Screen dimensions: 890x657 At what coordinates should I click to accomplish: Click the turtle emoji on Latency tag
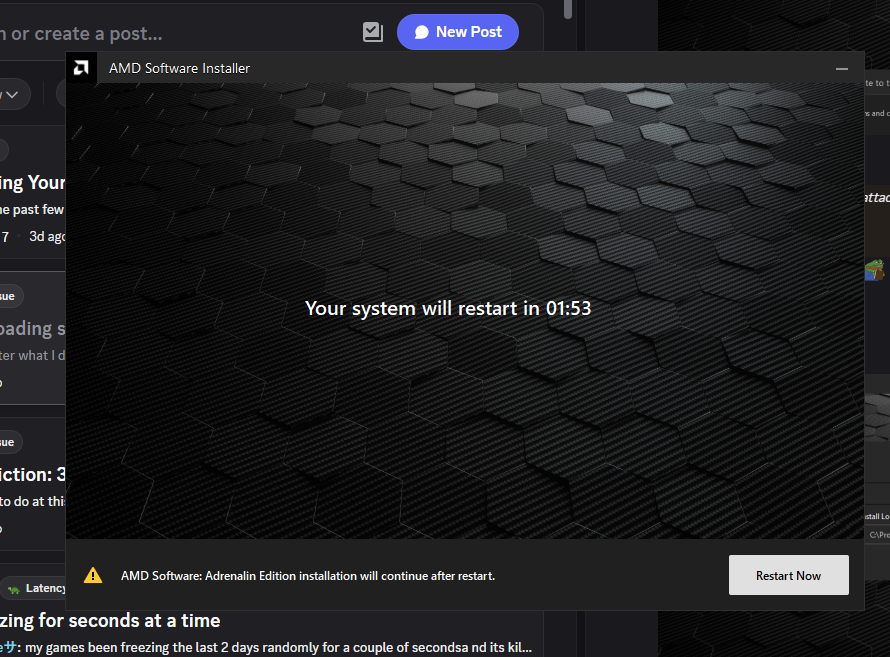[x=14, y=589]
